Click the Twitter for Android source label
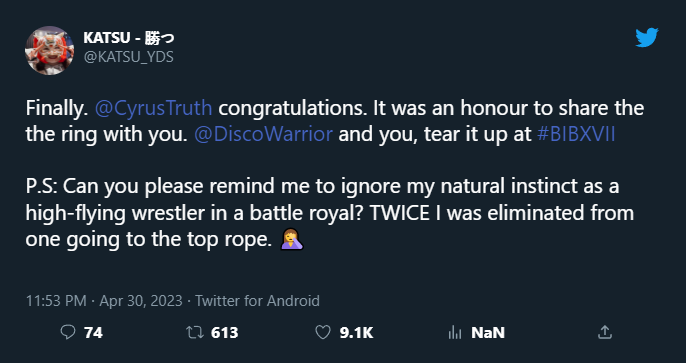686x363 pixels. [x=257, y=301]
